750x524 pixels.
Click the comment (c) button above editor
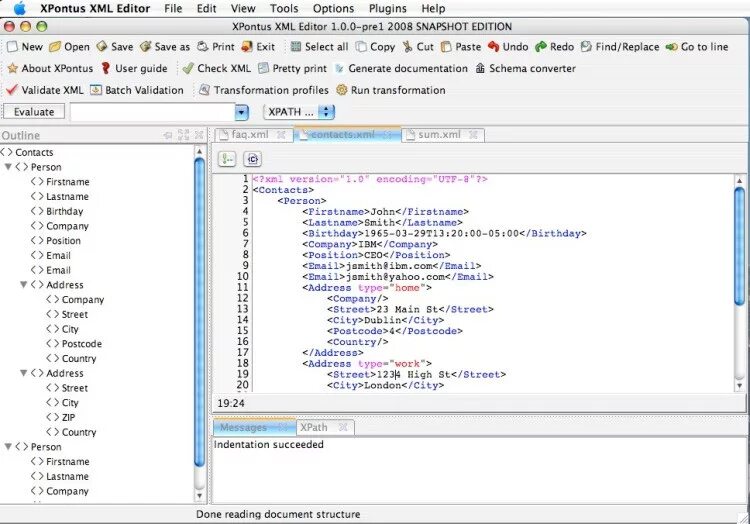click(x=253, y=159)
